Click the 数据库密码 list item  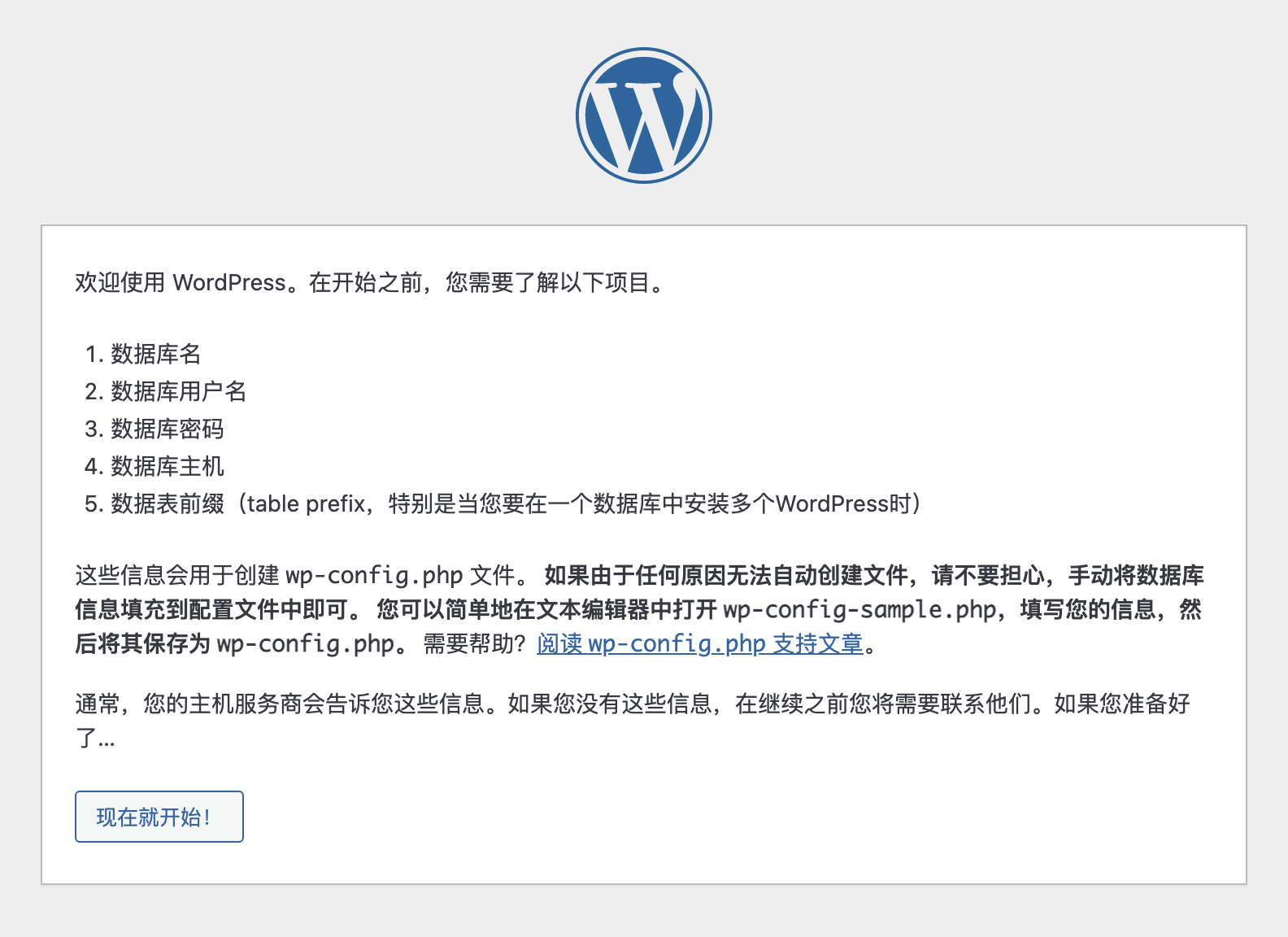[167, 429]
